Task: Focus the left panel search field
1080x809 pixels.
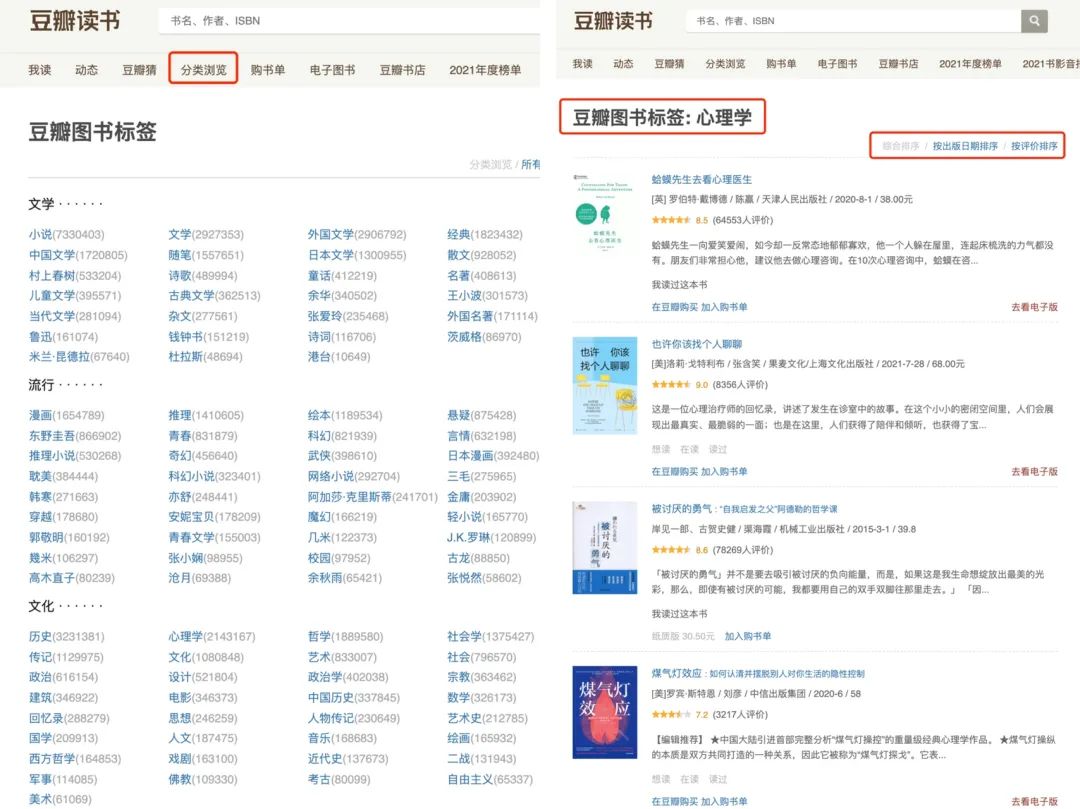Action: click(349, 21)
